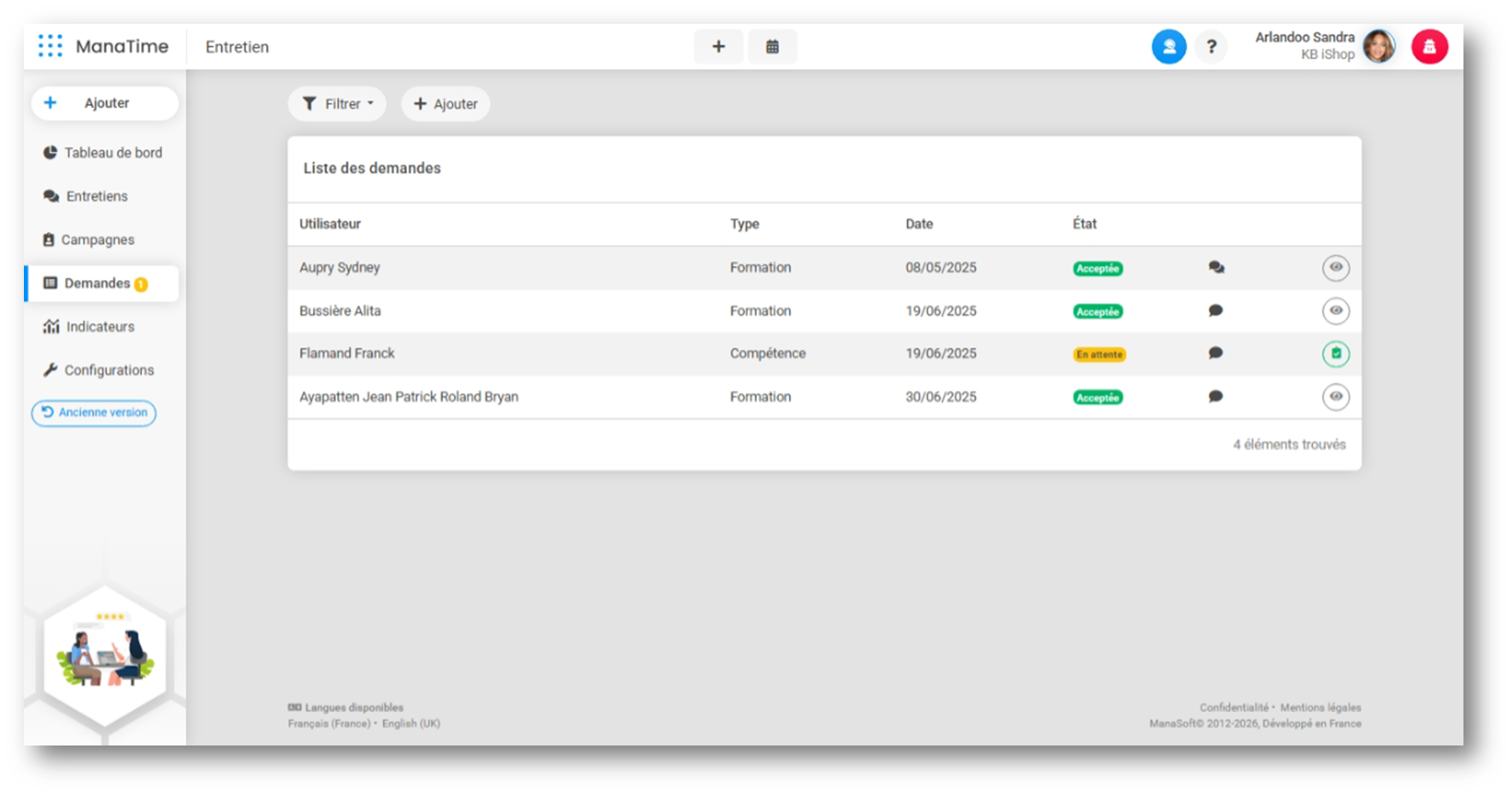
Task: Click the plus icon in top toolbar
Action: (718, 47)
